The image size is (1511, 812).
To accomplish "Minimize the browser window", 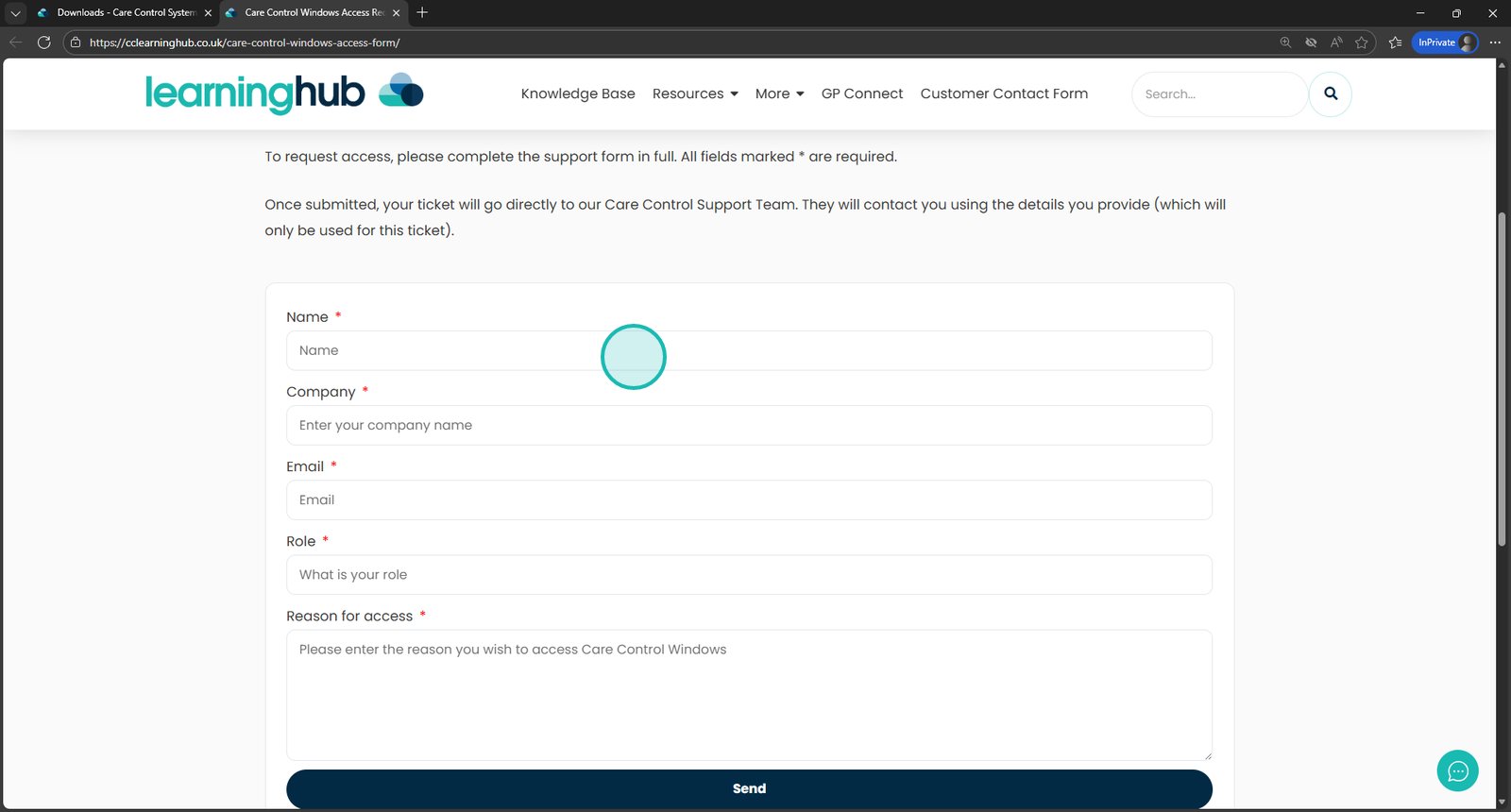I will (x=1419, y=13).
